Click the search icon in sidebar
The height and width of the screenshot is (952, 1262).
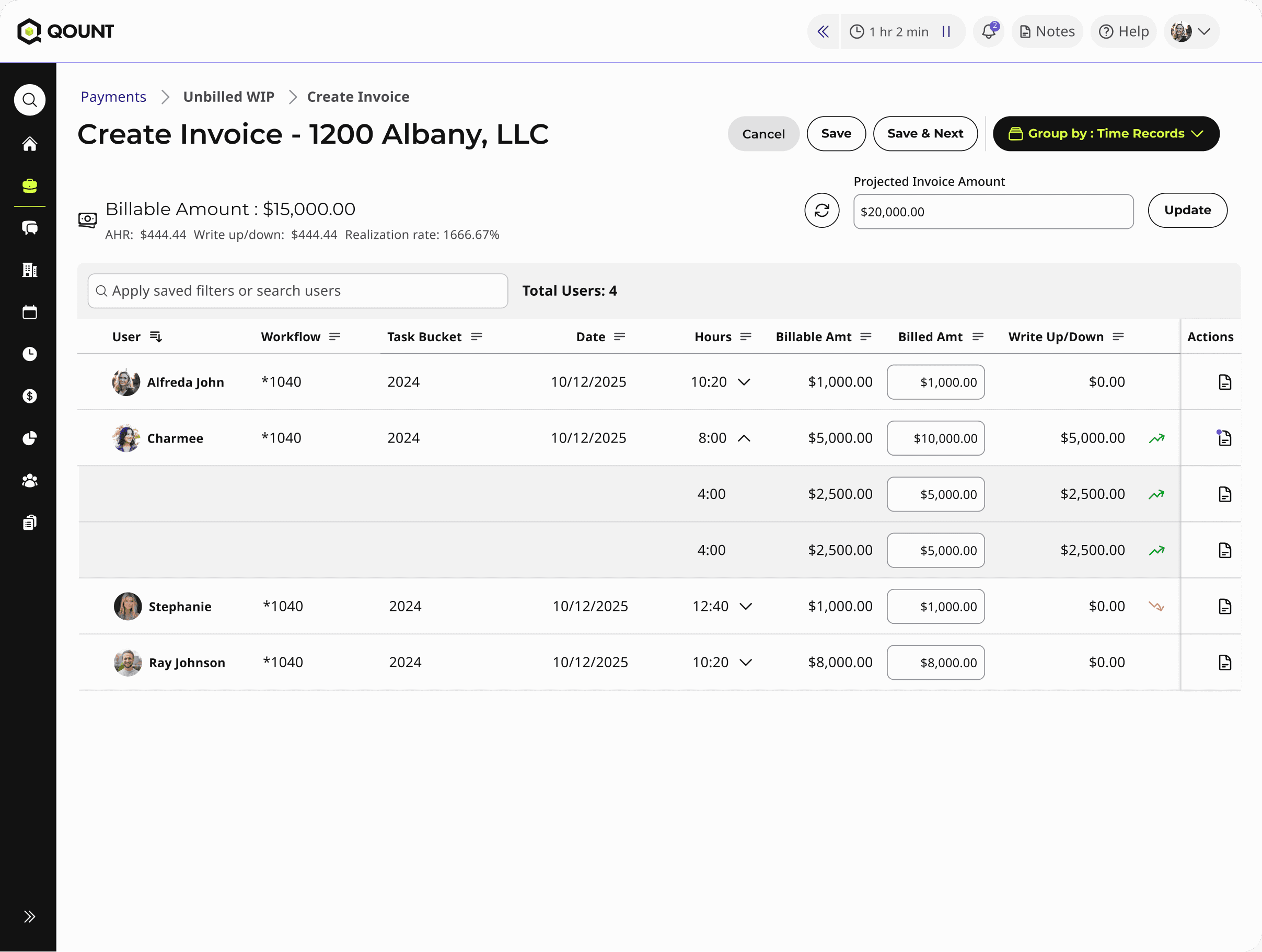point(30,100)
